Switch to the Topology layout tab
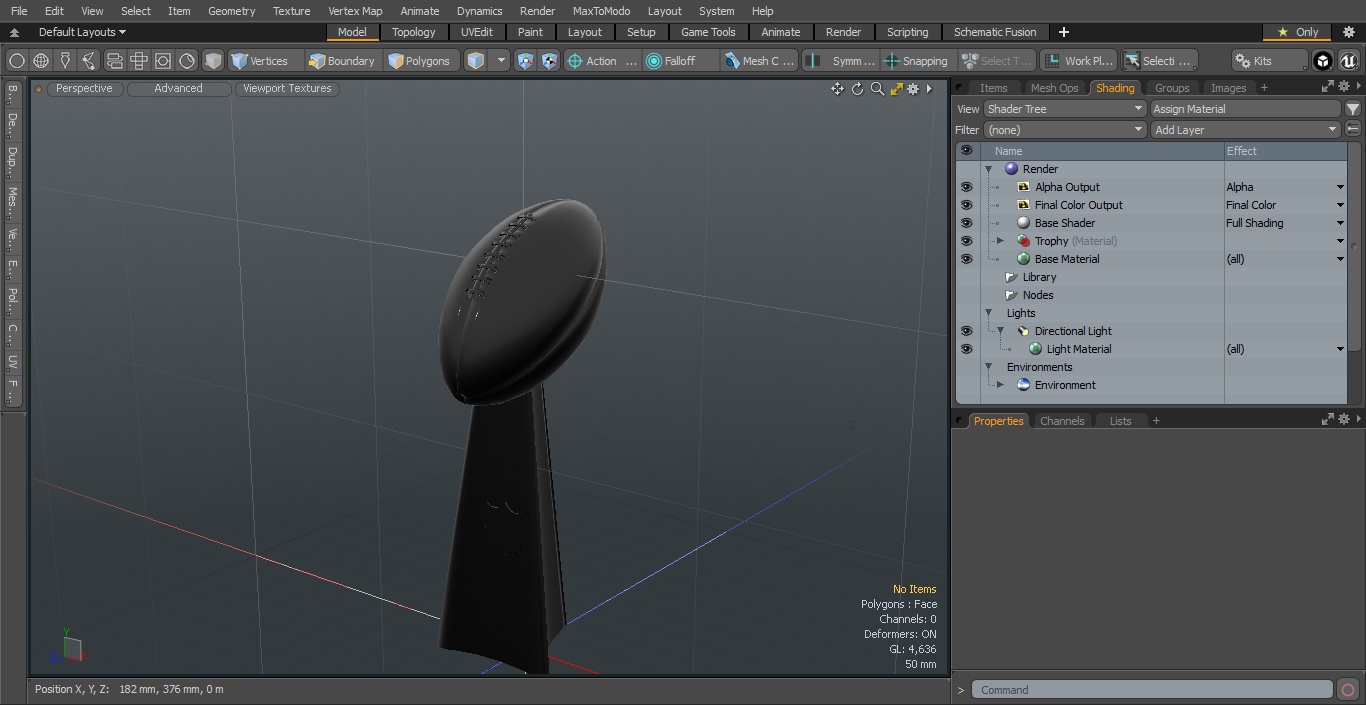Screen dimensions: 1366x705 [x=413, y=32]
